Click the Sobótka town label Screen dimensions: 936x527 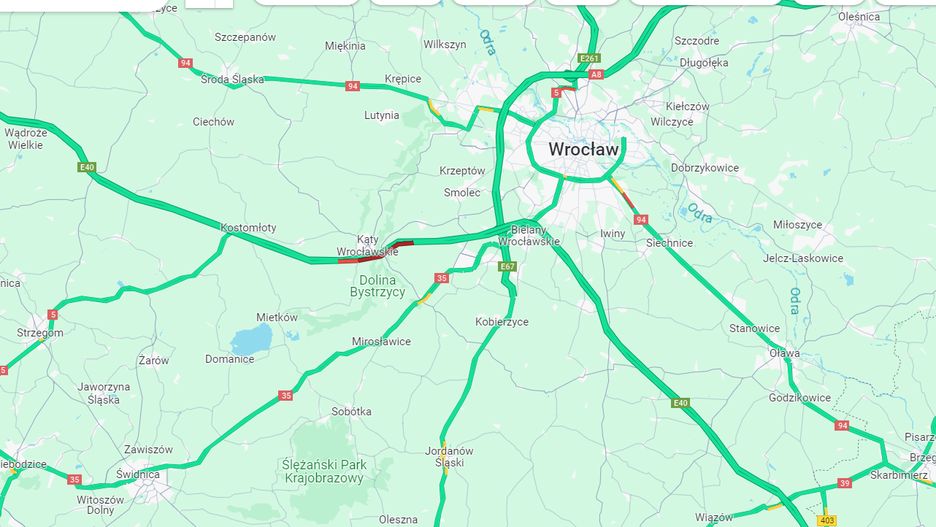(352, 411)
